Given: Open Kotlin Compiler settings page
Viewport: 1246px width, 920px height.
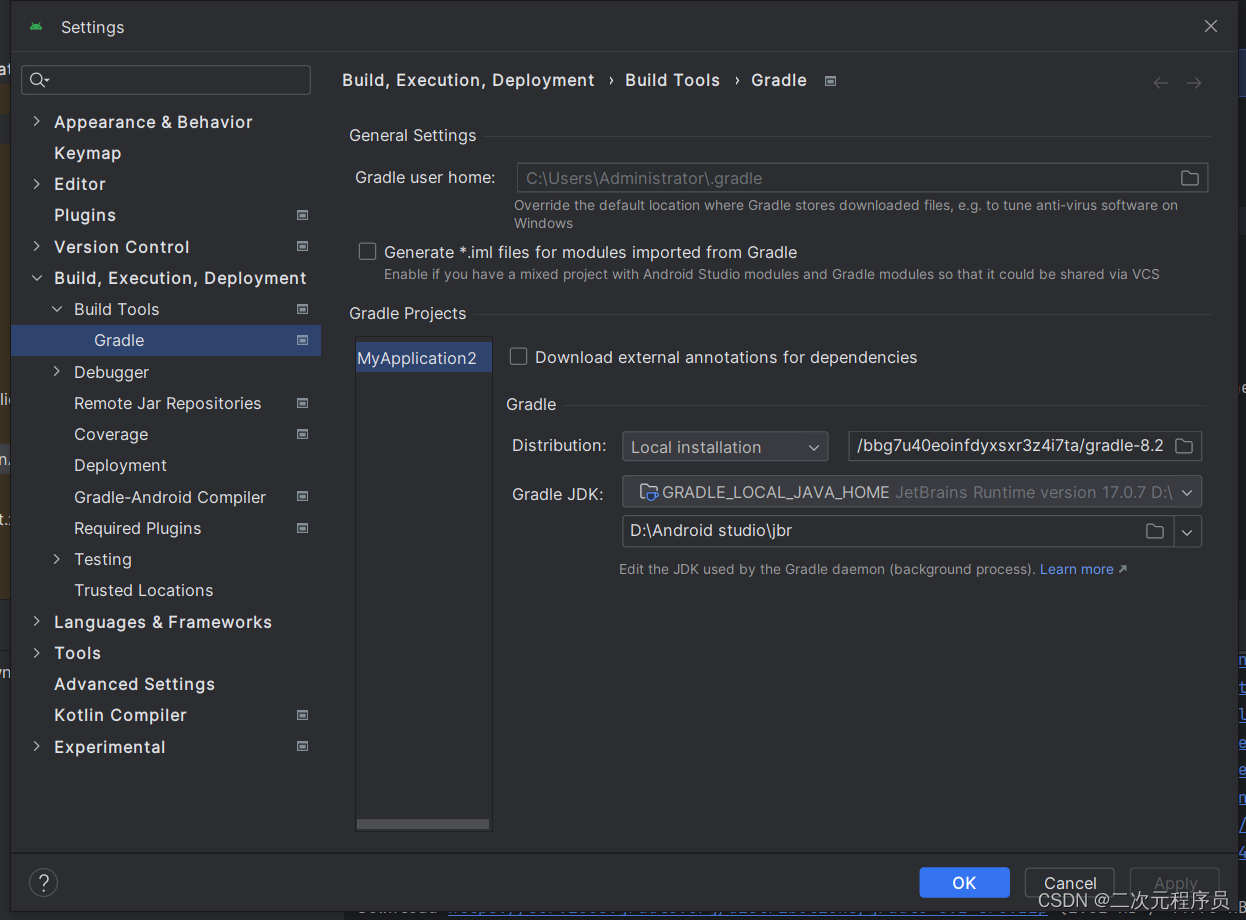Looking at the screenshot, I should [120, 715].
